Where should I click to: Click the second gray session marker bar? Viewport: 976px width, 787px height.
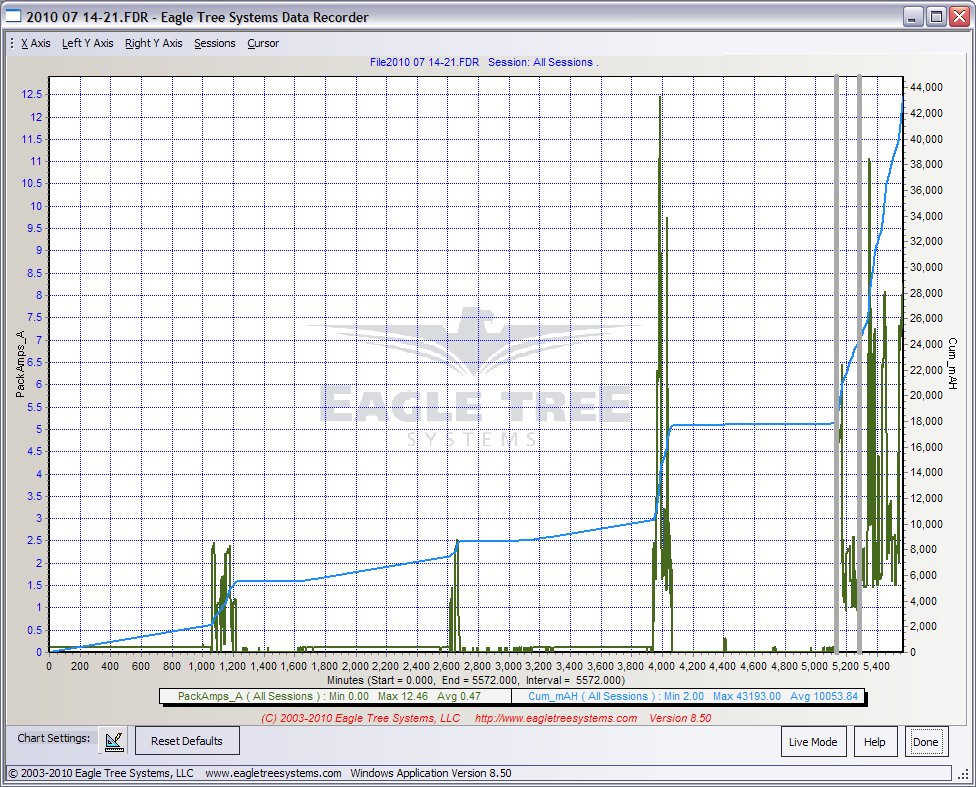click(x=859, y=360)
